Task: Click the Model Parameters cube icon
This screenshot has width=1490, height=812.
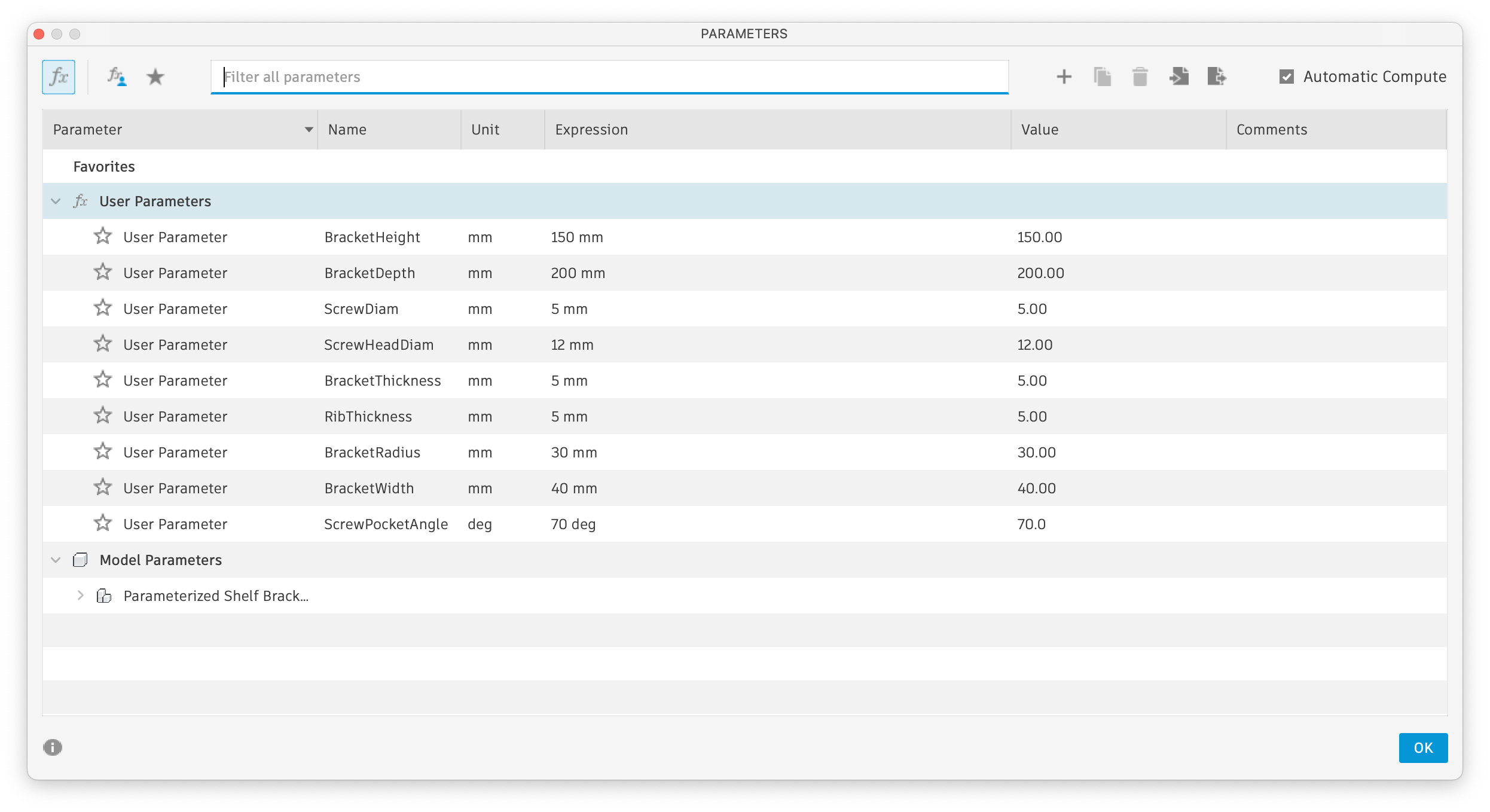Action: (x=80, y=560)
